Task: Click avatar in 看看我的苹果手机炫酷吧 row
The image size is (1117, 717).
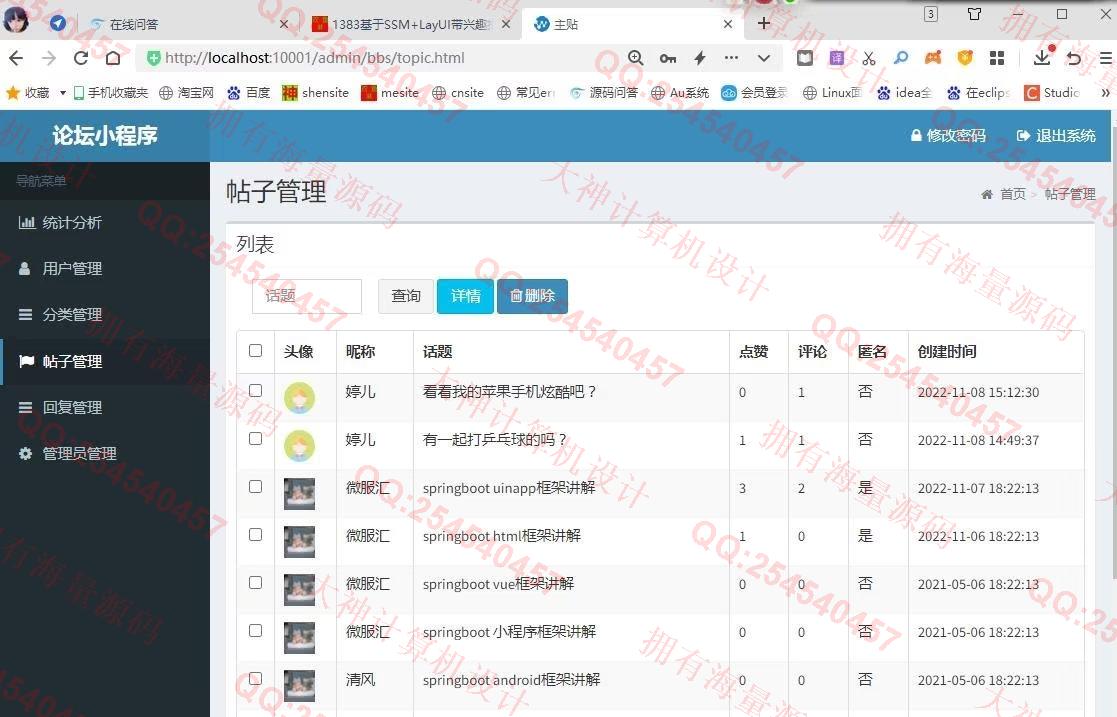Action: [x=299, y=398]
